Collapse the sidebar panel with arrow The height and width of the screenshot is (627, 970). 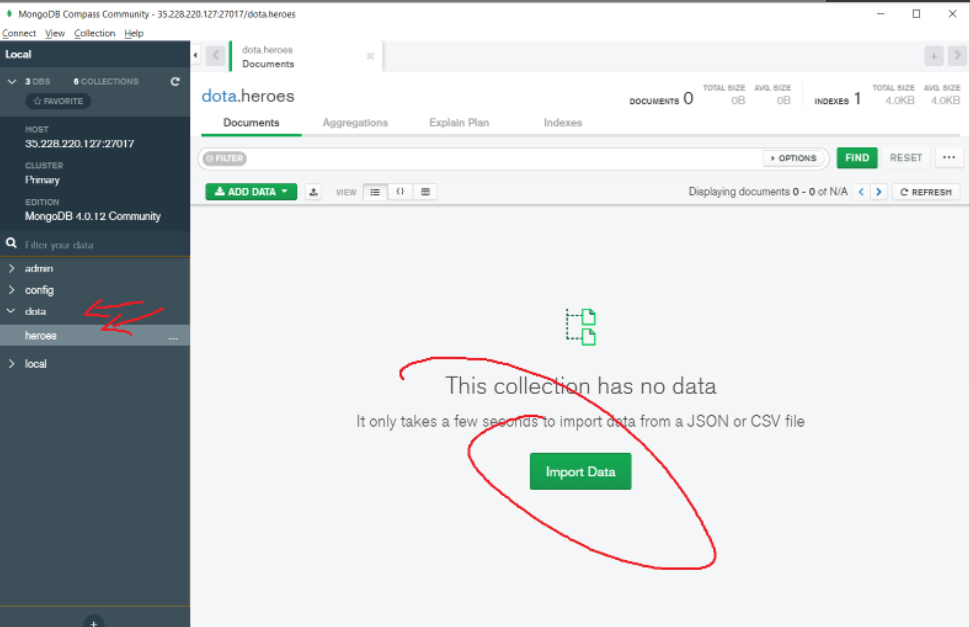[x=195, y=55]
